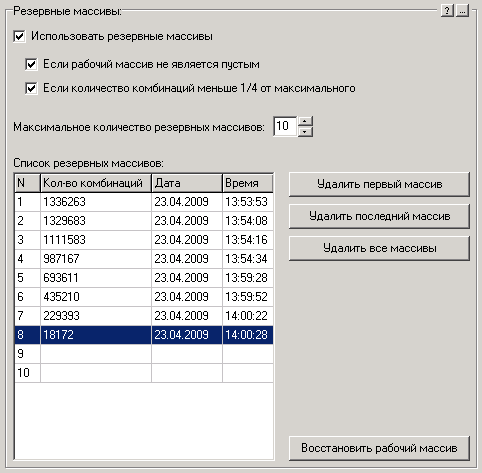482x473 pixels.
Task: Decrease maximum reserve arrays with down arrow
Action: pos(305,132)
